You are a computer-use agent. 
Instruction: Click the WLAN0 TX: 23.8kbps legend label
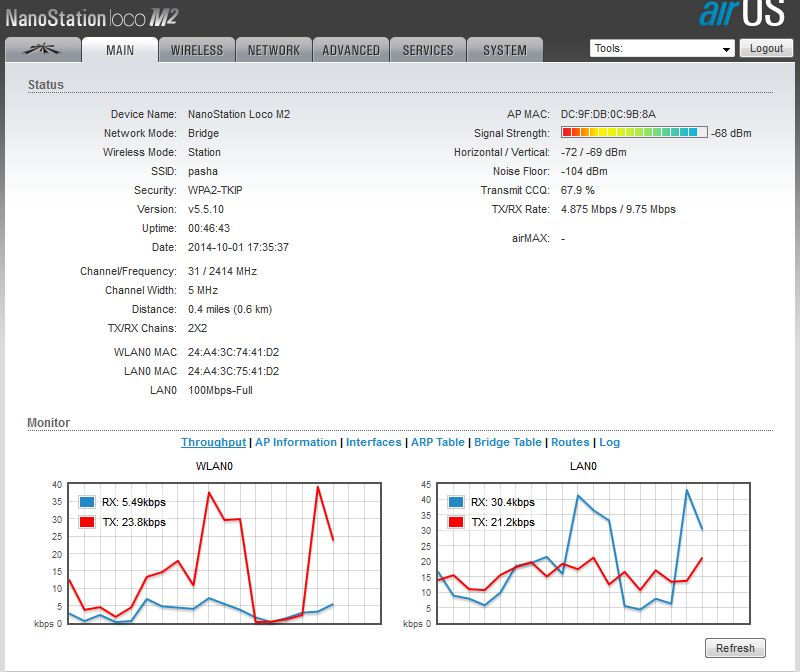[x=134, y=522]
